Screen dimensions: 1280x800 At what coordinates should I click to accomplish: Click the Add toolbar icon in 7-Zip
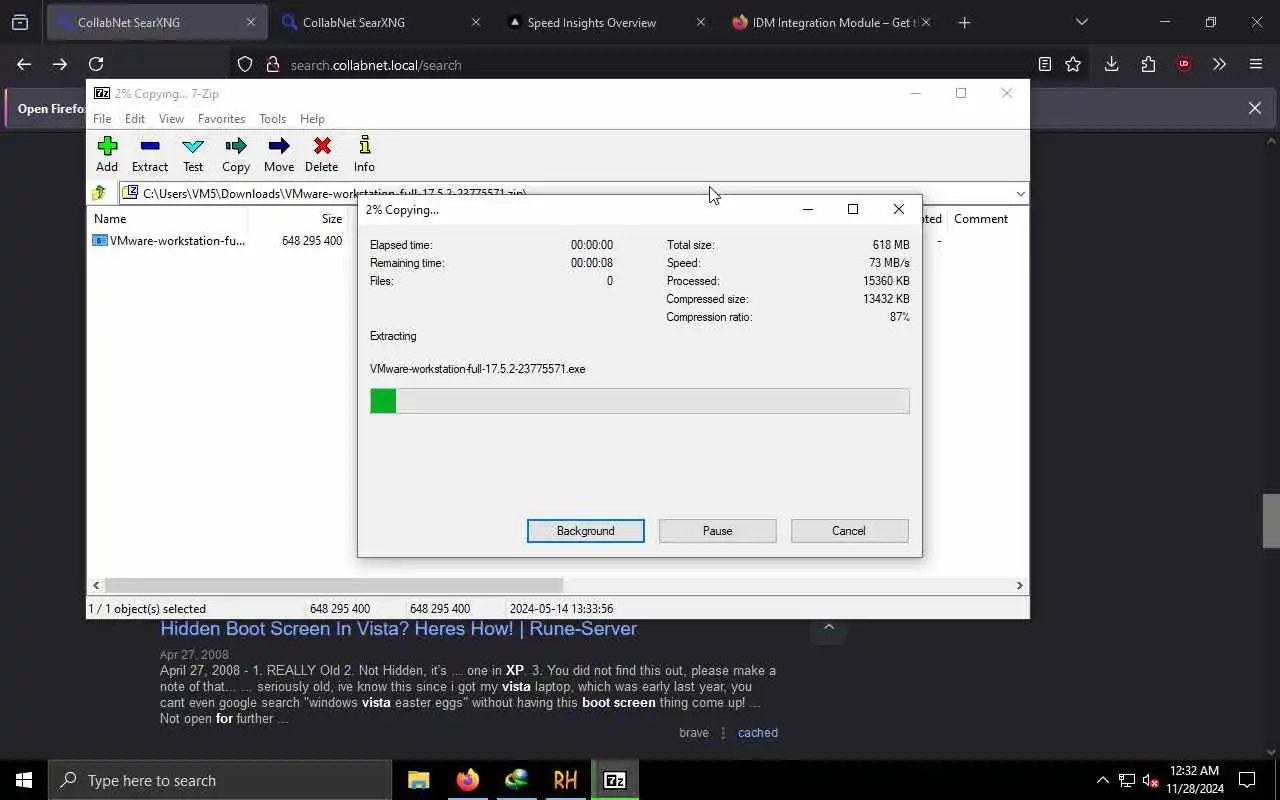(107, 154)
